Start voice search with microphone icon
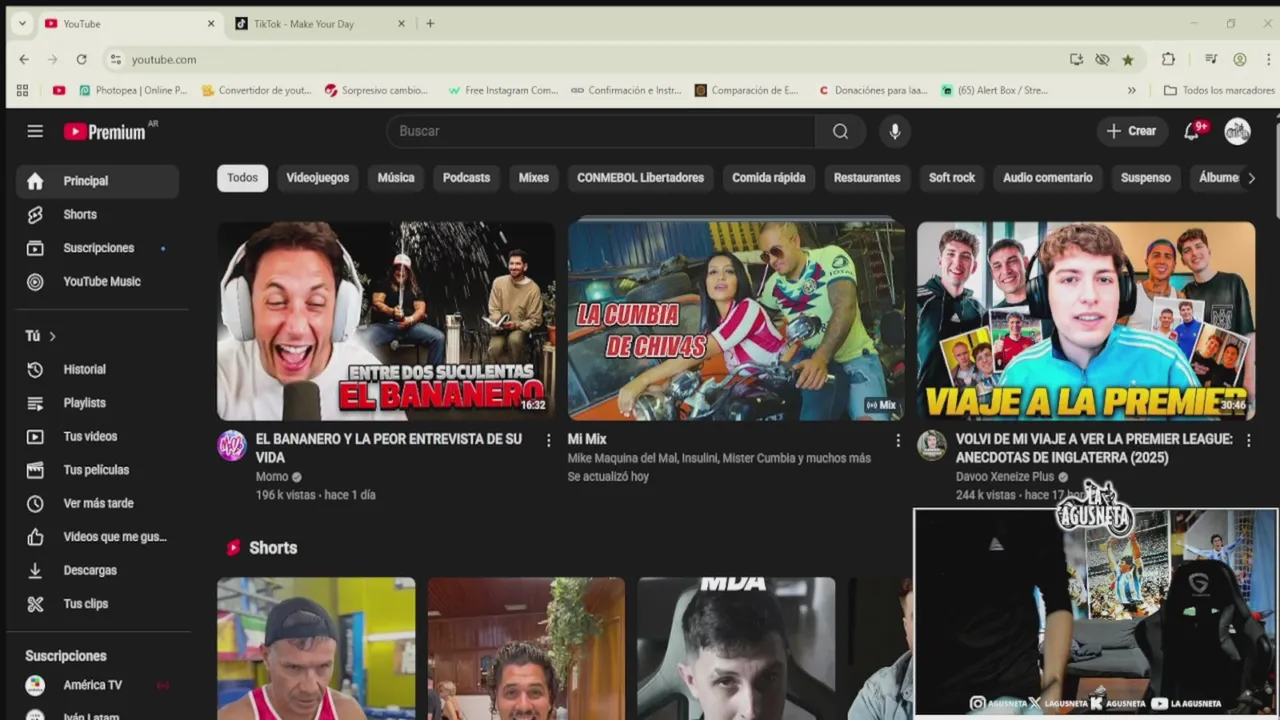 pyautogui.click(x=895, y=131)
